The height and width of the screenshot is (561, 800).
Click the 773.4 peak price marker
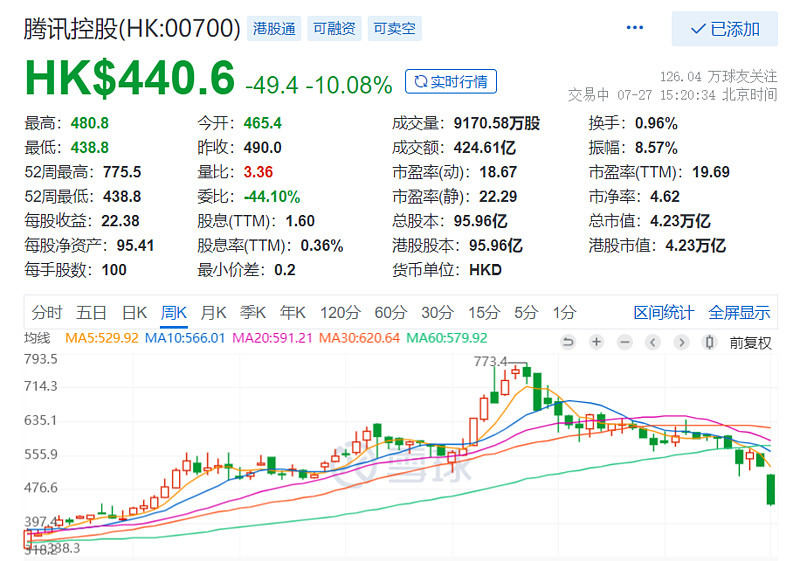[x=490, y=361]
